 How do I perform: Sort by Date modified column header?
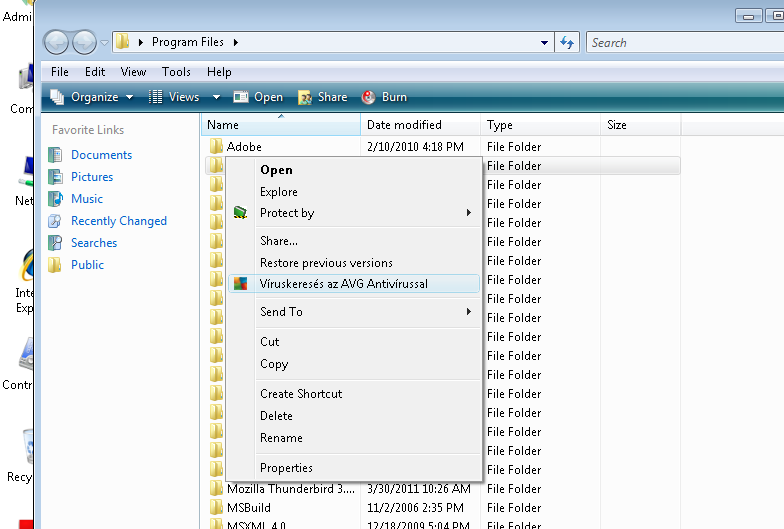[420, 125]
